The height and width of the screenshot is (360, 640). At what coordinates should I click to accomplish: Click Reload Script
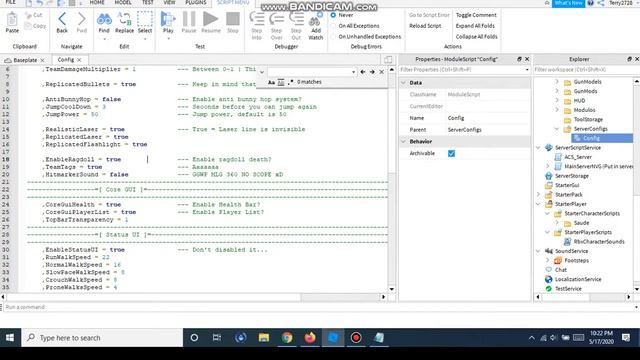click(x=425, y=26)
